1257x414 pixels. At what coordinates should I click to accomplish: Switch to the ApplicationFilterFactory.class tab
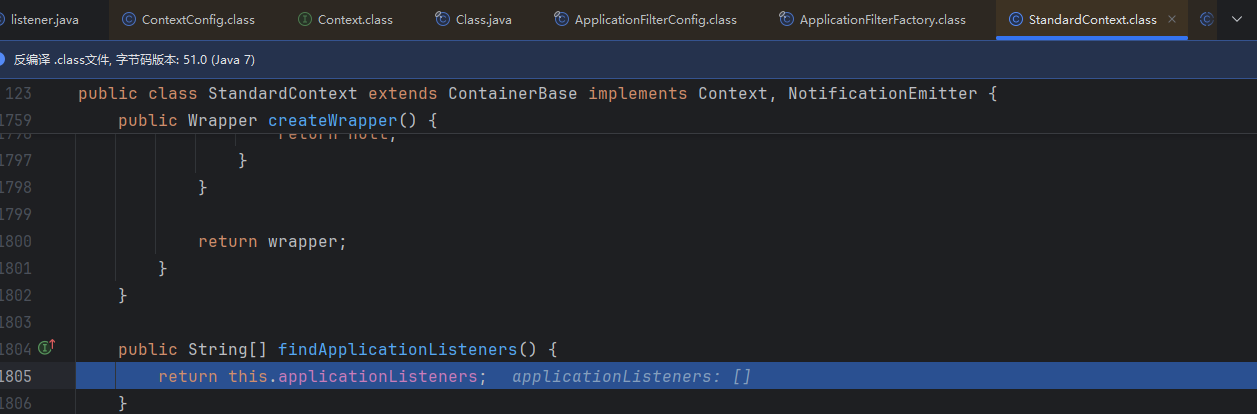882,19
